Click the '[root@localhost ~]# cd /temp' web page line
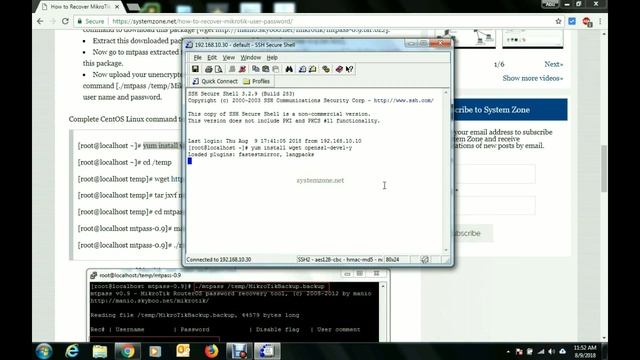640x360 pixels. coord(125,162)
